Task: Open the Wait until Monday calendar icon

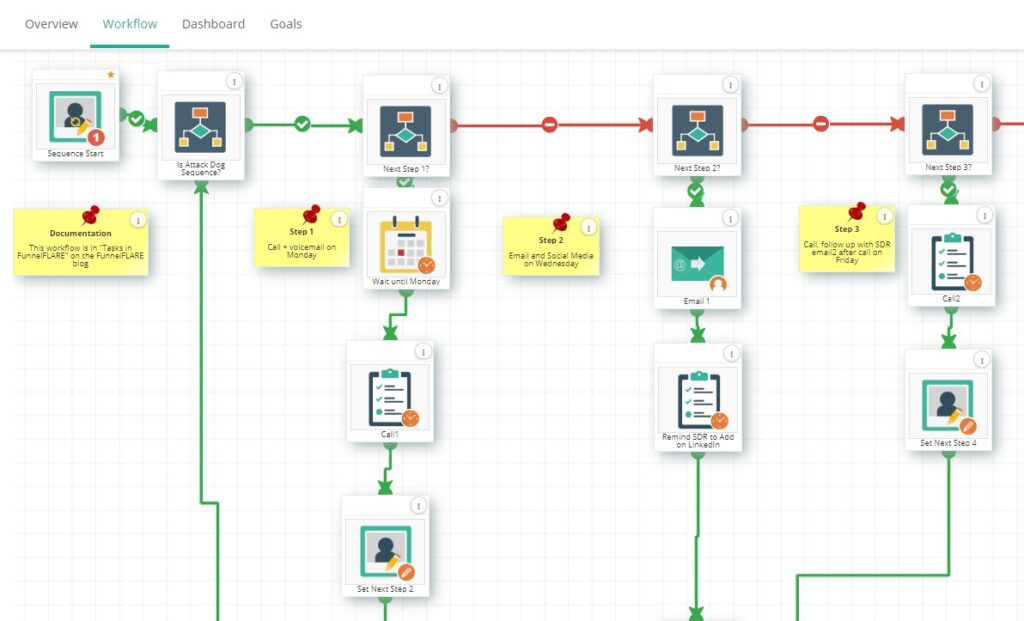Action: [x=407, y=243]
